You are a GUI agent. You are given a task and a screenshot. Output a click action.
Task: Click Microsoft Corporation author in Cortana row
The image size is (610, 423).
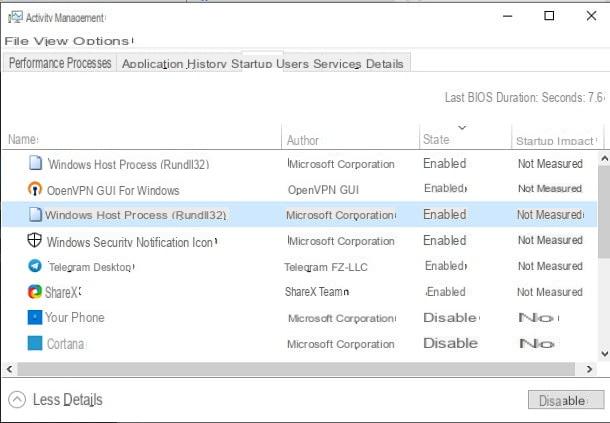click(x=341, y=344)
